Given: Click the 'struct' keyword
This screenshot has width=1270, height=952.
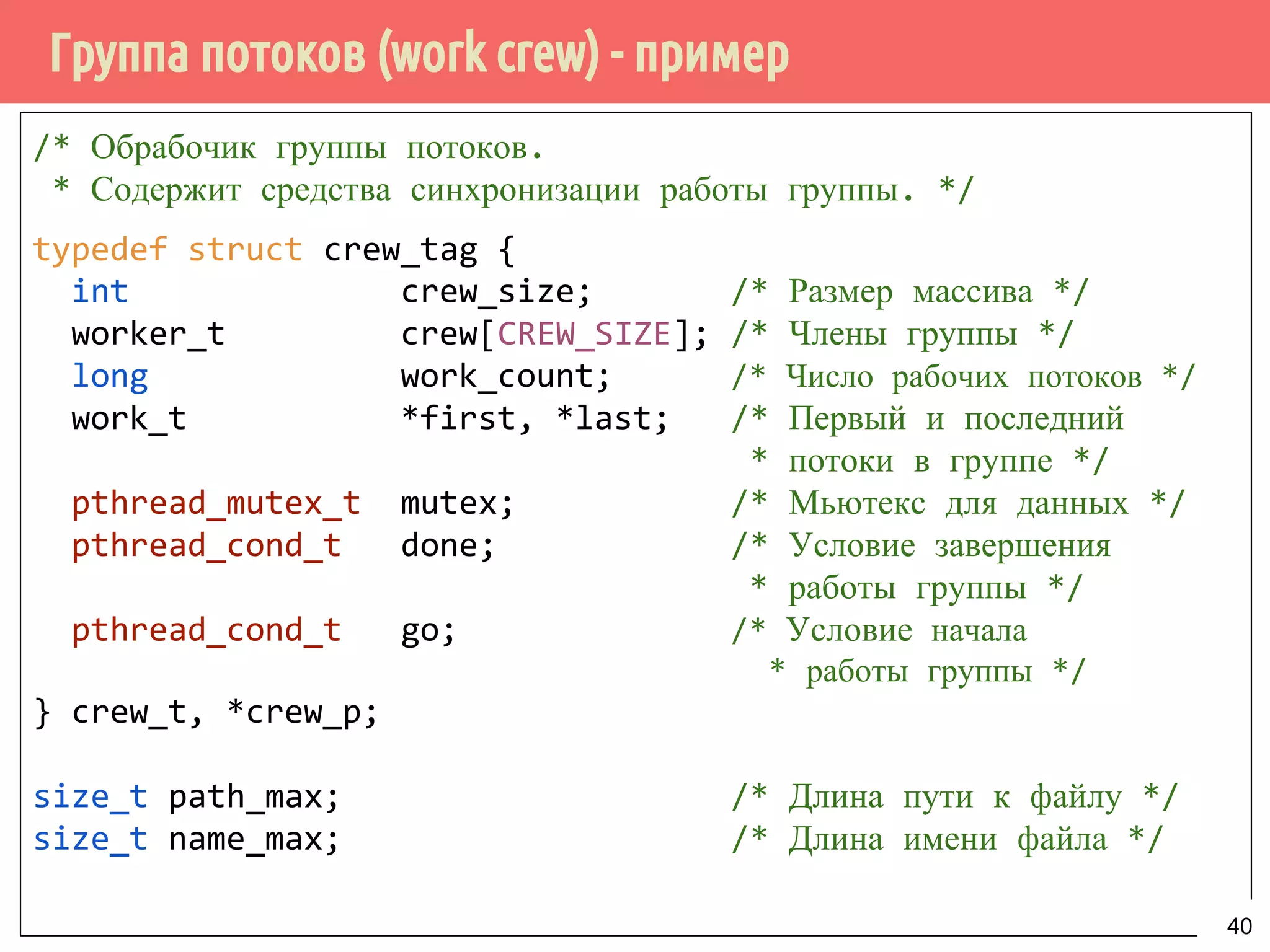Looking at the screenshot, I should [x=245, y=249].
